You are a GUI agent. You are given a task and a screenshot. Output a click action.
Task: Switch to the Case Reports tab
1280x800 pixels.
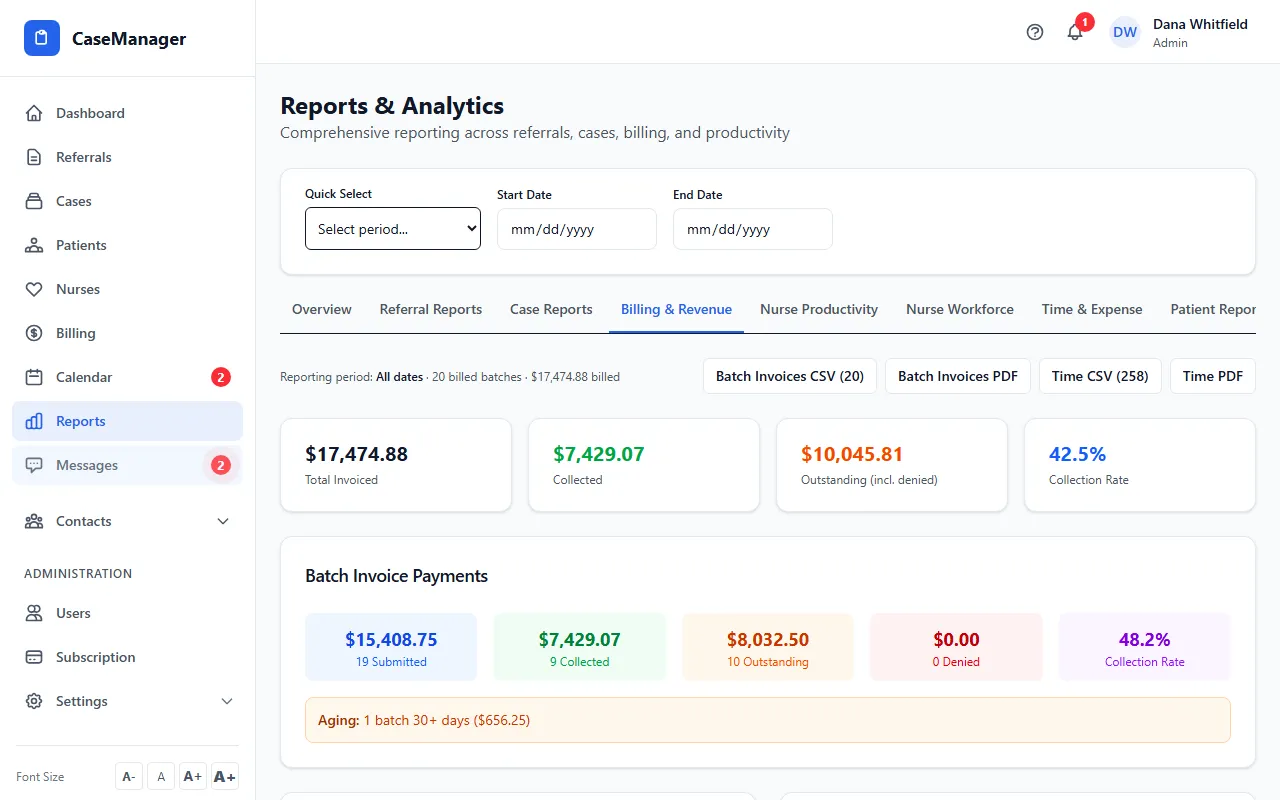click(x=551, y=310)
